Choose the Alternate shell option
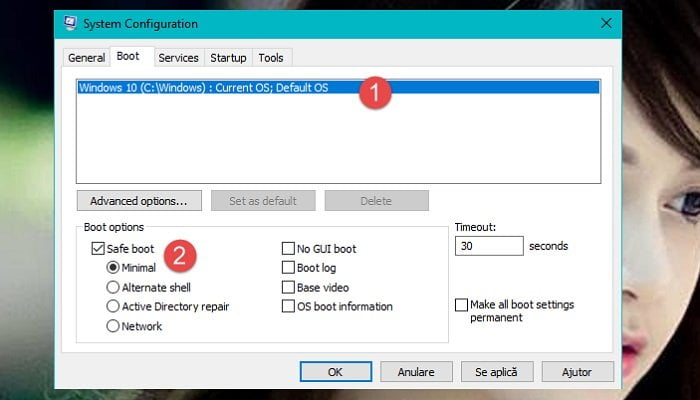 point(113,287)
